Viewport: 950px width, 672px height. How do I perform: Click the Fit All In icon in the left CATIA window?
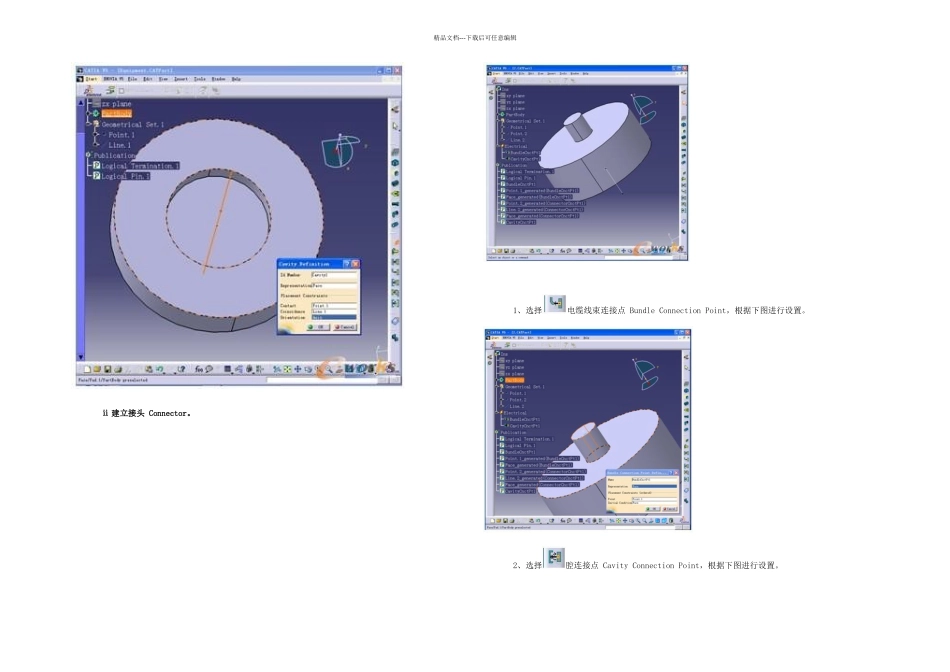click(287, 369)
